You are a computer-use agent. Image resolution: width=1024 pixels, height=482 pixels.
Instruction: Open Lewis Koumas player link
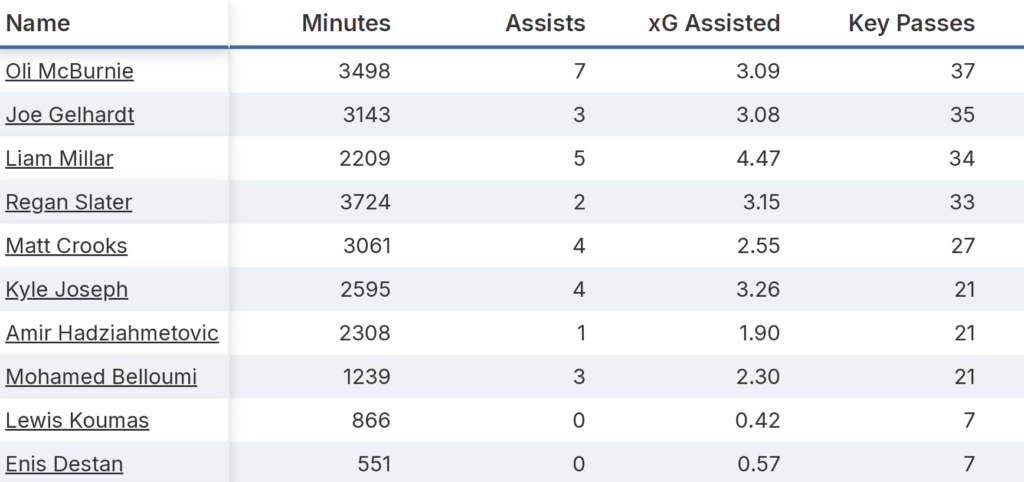click(77, 421)
